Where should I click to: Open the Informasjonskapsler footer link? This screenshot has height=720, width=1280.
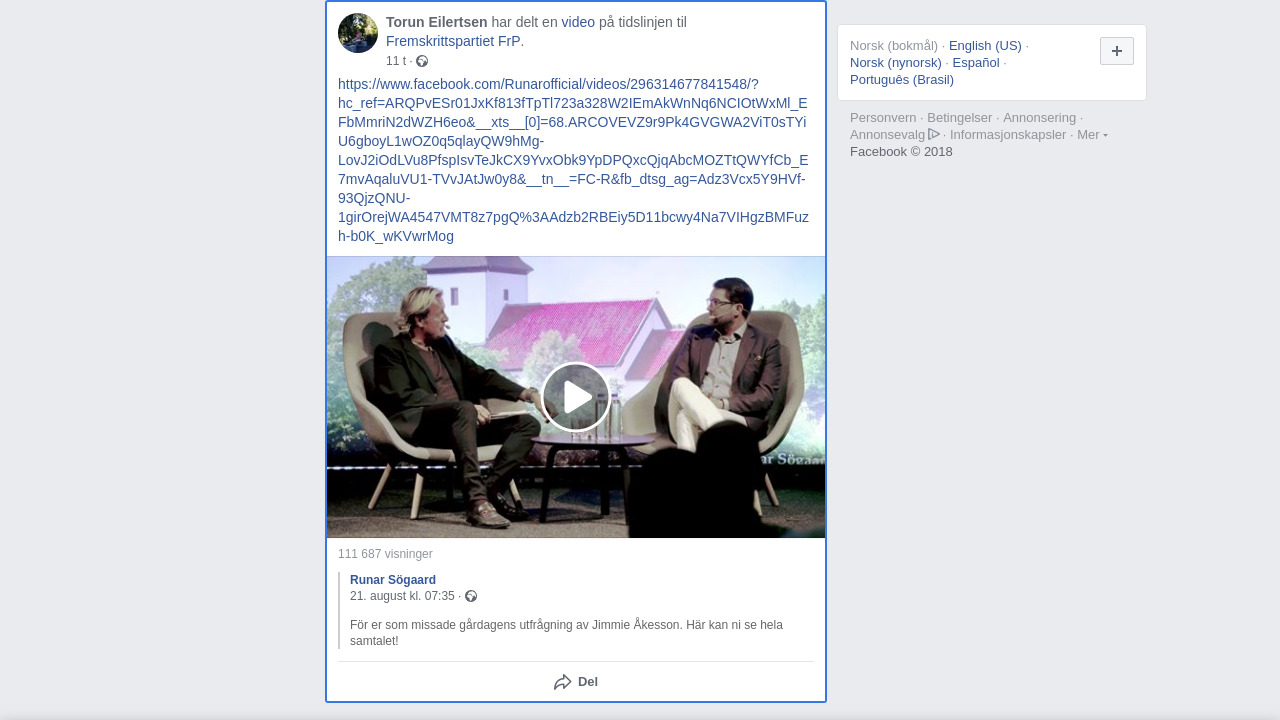click(x=1008, y=134)
